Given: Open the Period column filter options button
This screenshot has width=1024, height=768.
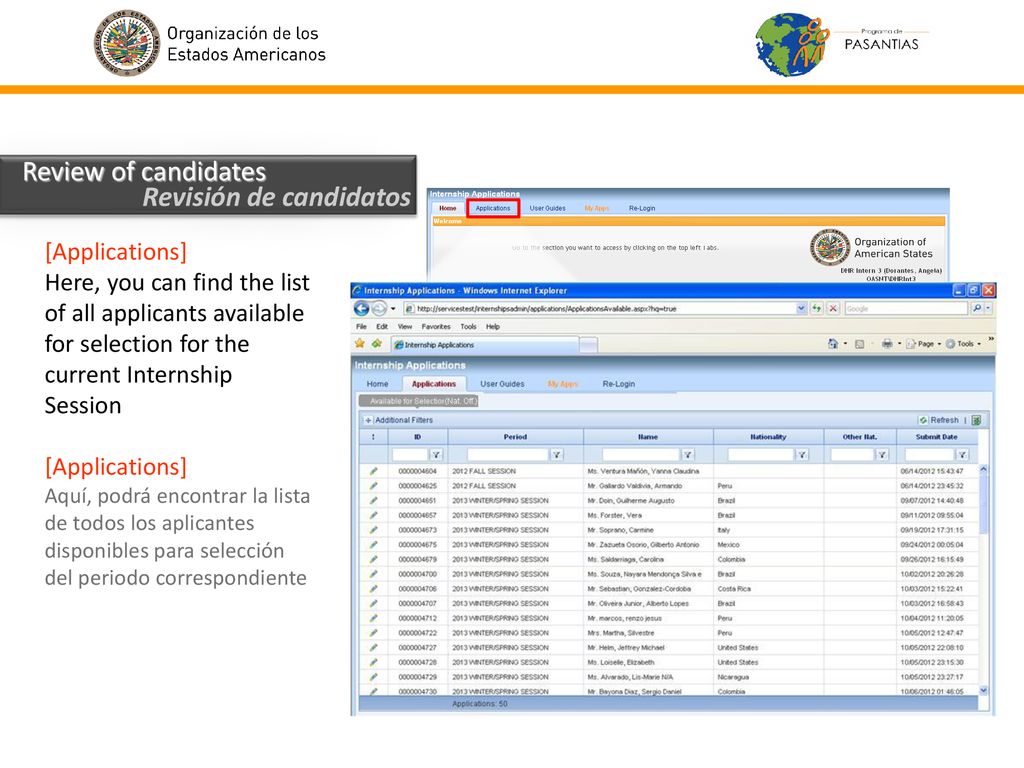Looking at the screenshot, I should [556, 455].
